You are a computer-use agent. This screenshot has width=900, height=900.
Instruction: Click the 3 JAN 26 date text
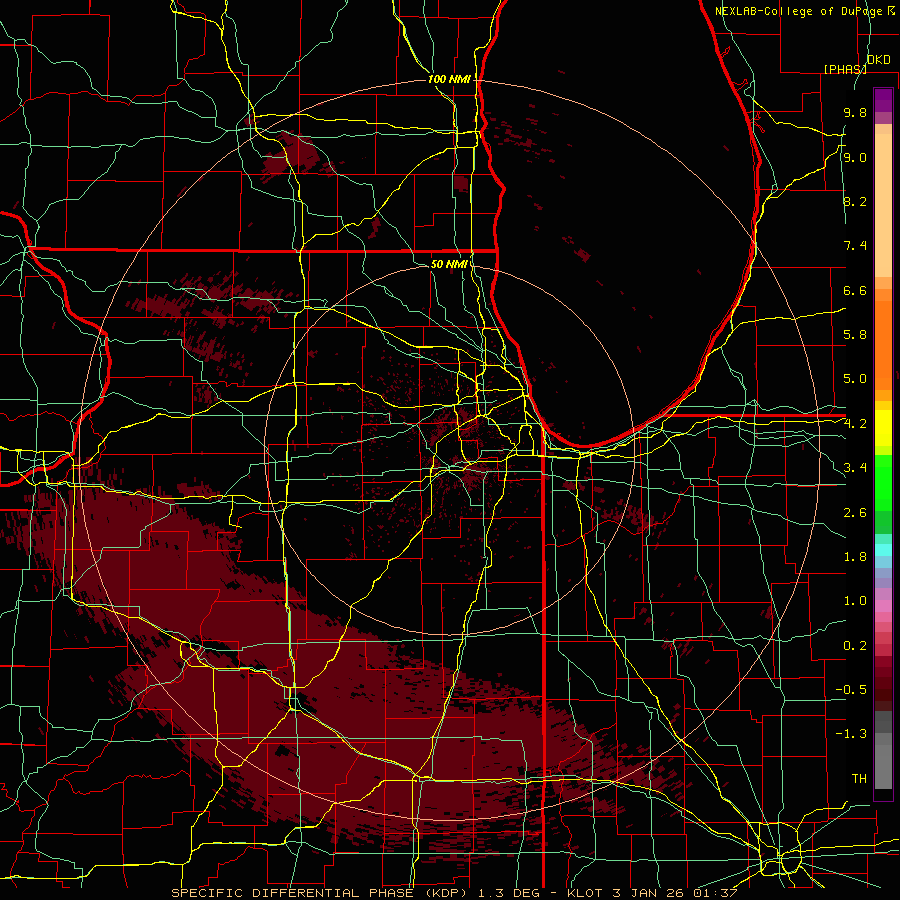point(650,893)
